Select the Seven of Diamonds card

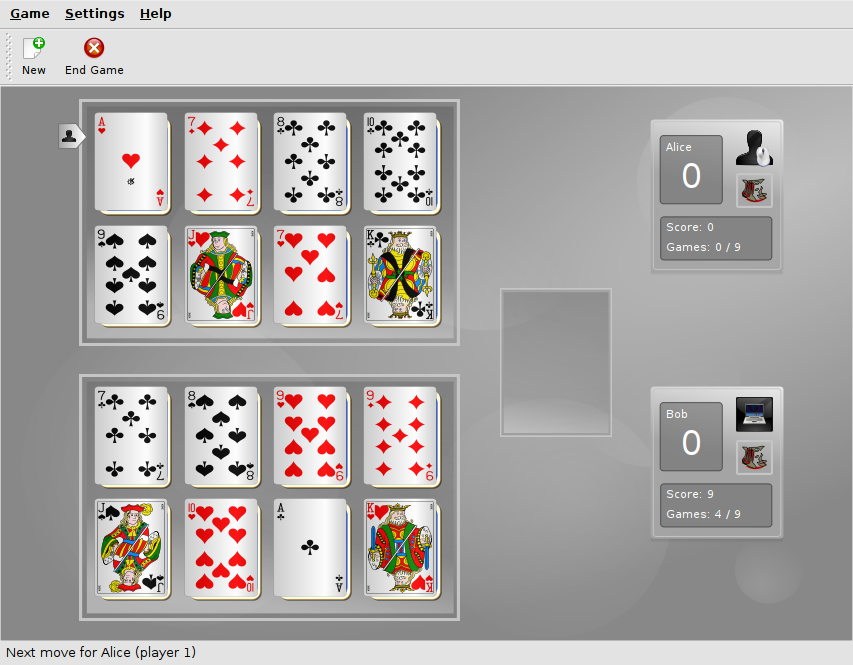(x=221, y=162)
